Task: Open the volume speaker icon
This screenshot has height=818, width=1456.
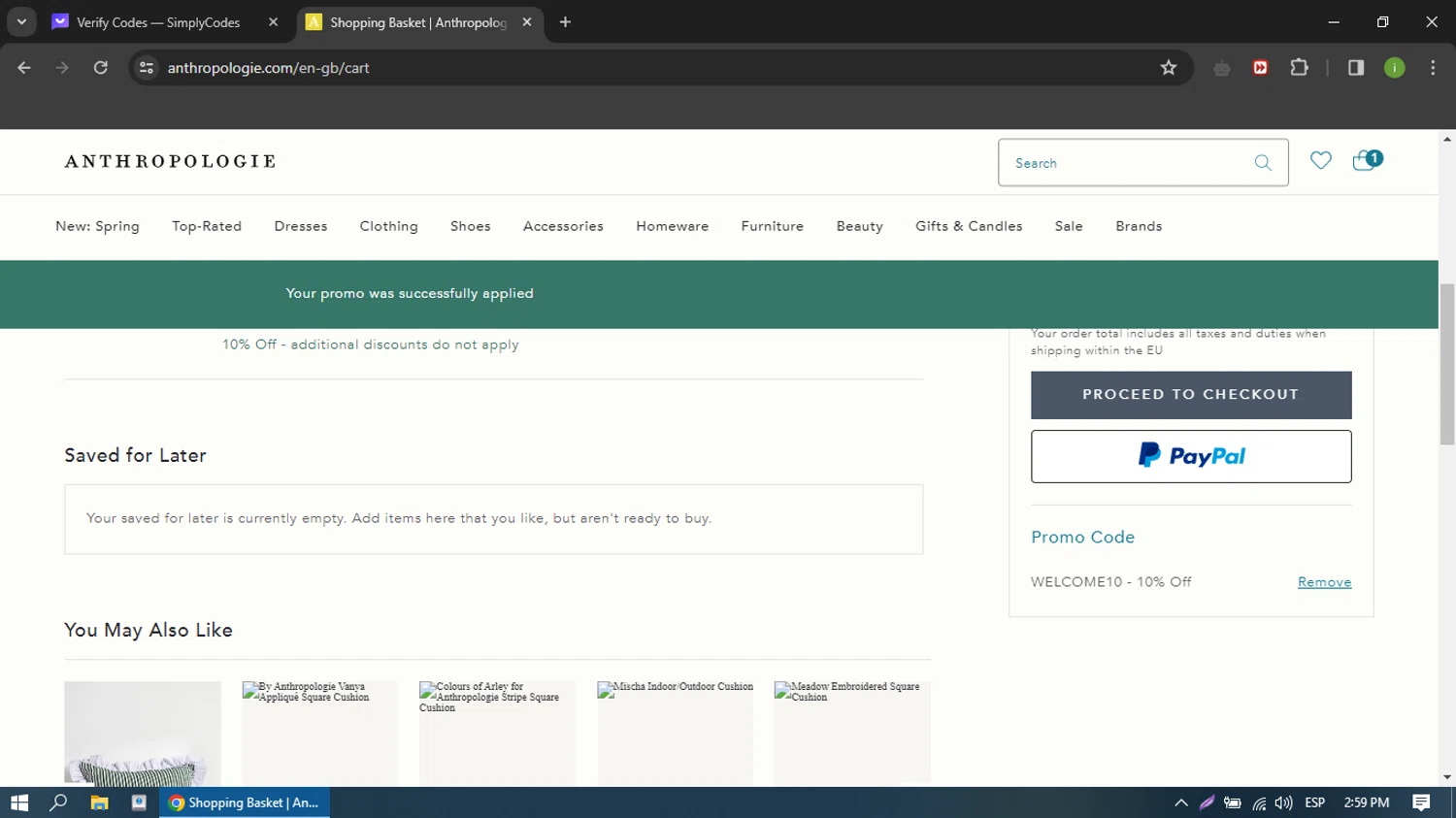Action: (1283, 802)
